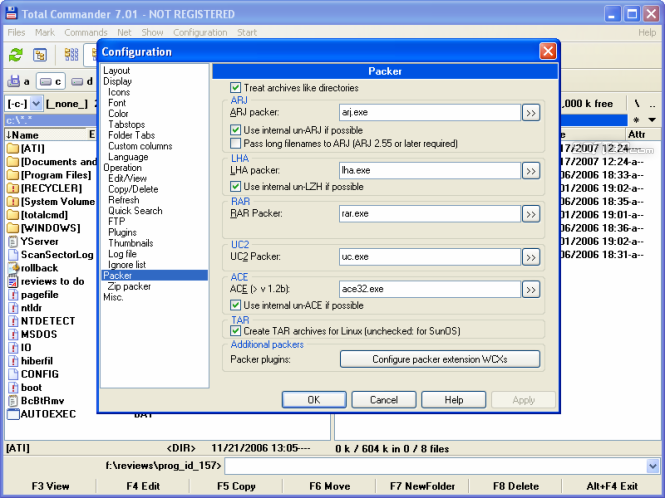Open the Help menu
Image resolution: width=665 pixels, height=498 pixels.
[x=647, y=33]
